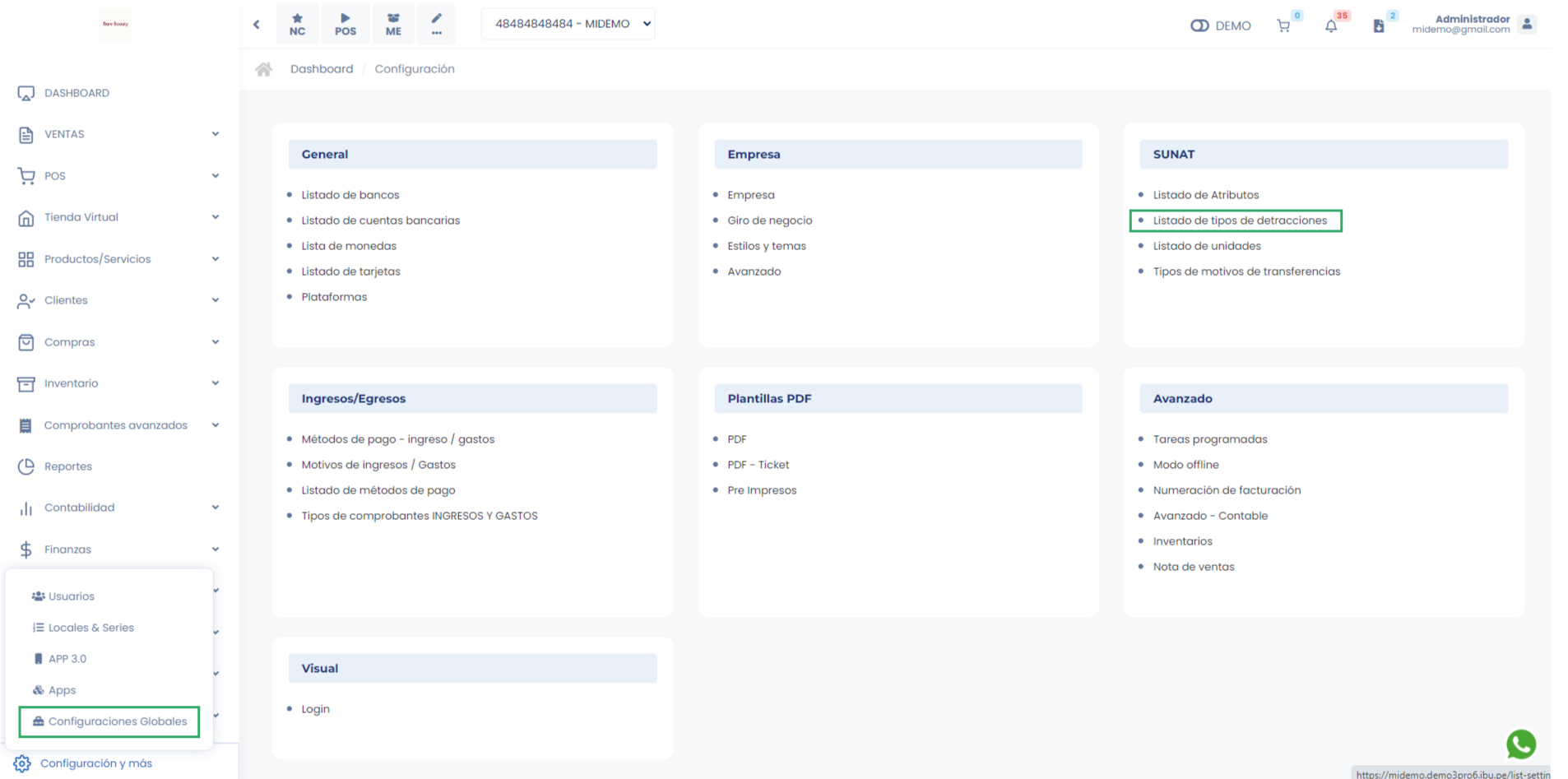Open the notifications bell icon
The width and height of the screenshot is (1568, 779).
tap(1331, 26)
